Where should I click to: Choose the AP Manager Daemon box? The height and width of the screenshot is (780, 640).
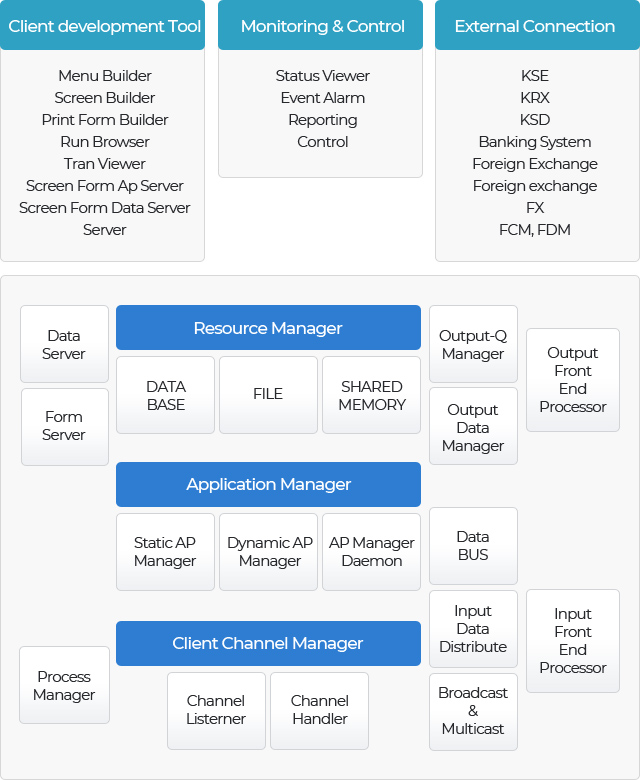coord(371,552)
